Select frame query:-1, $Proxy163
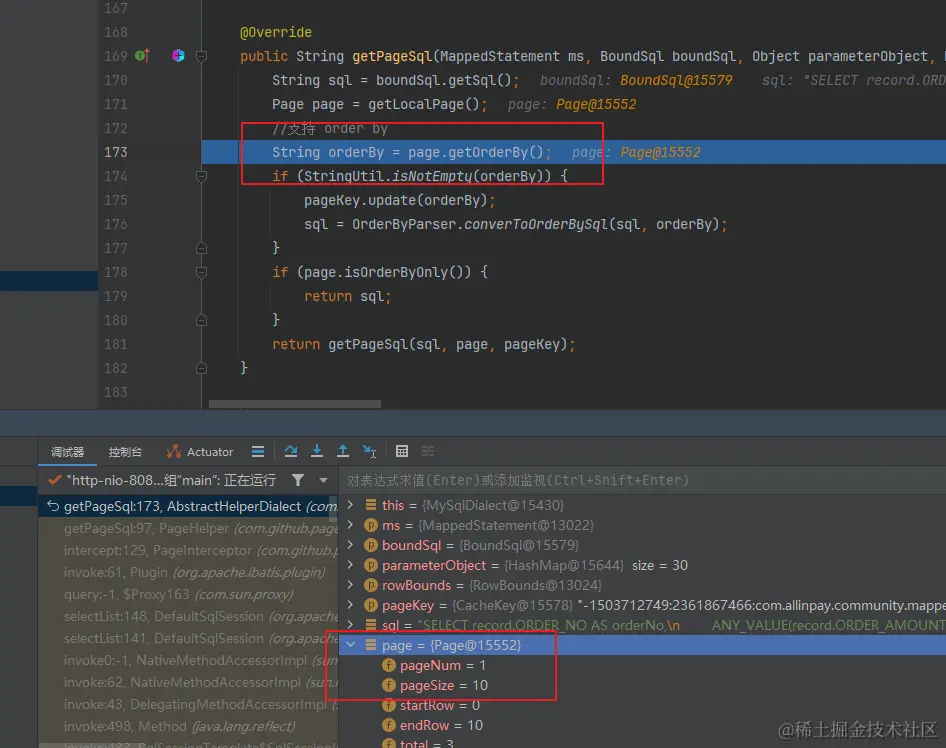The width and height of the screenshot is (946, 748). coord(188,594)
